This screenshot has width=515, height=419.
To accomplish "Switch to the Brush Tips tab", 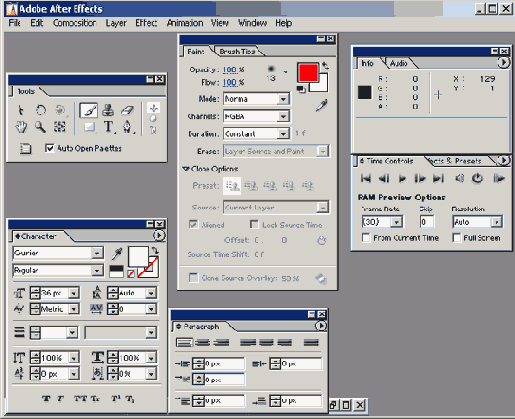I will (237, 52).
